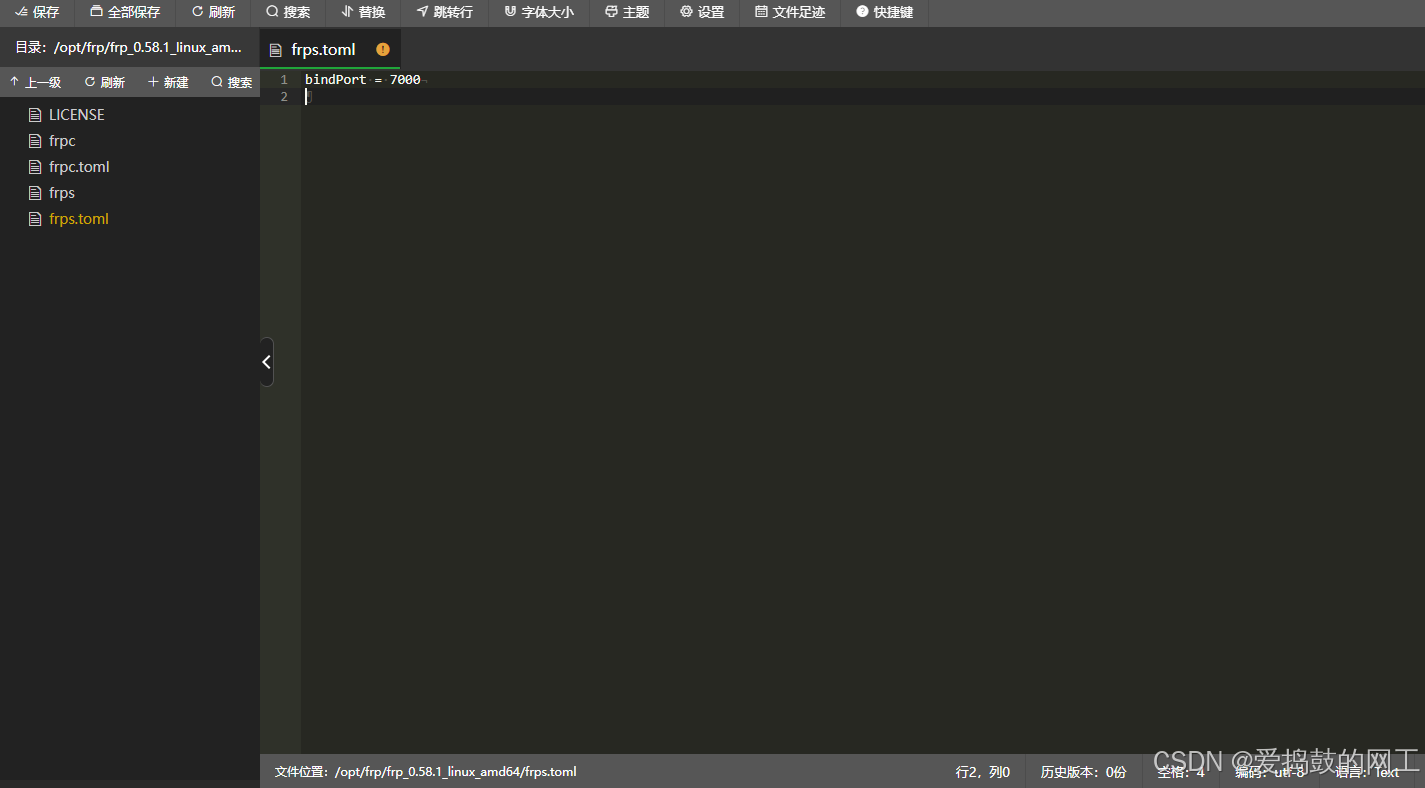
Task: Click the 文件位置 file path in status bar
Action: pyautogui.click(x=426, y=772)
